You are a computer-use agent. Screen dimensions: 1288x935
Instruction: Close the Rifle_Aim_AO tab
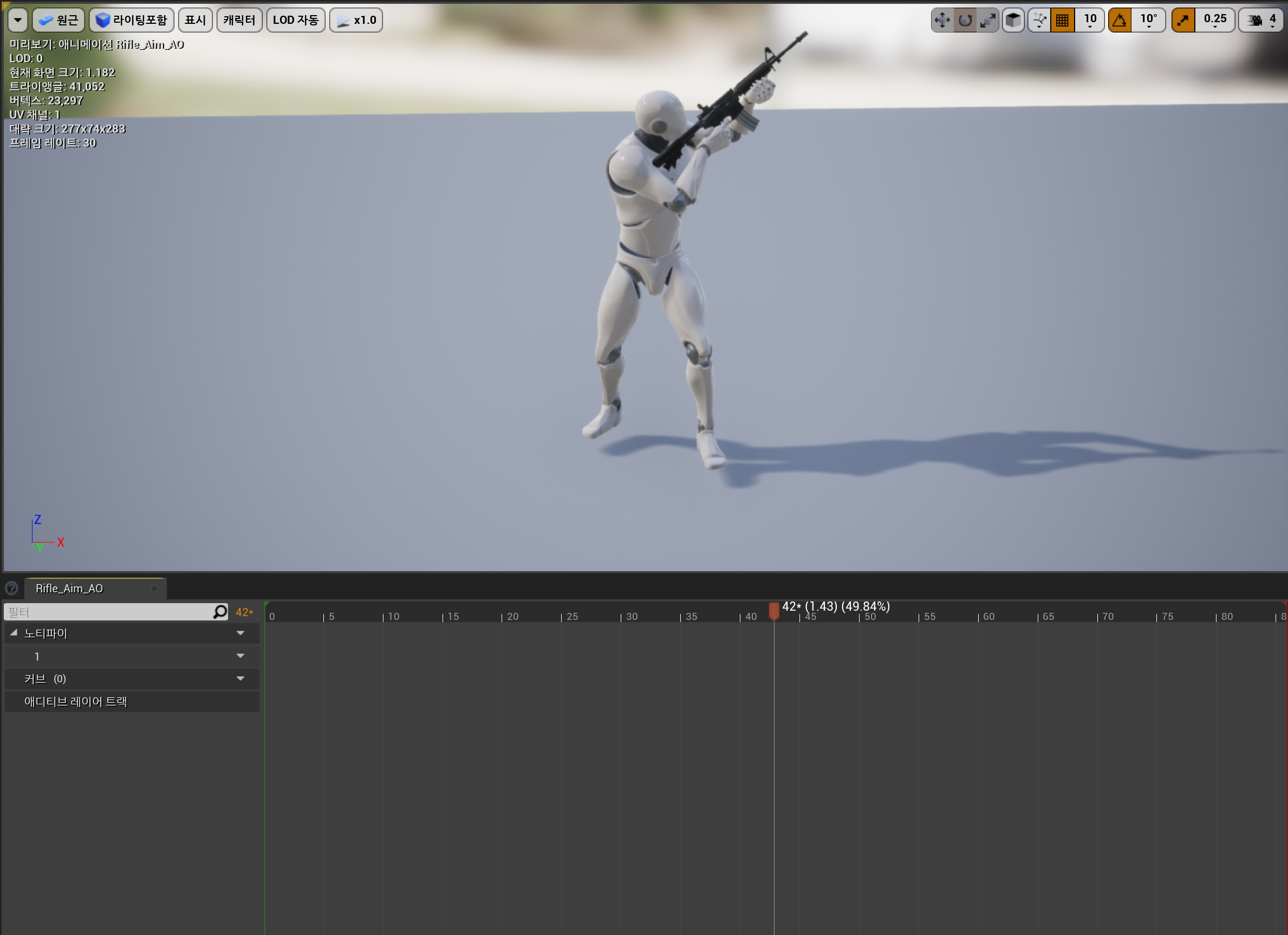[x=154, y=589]
